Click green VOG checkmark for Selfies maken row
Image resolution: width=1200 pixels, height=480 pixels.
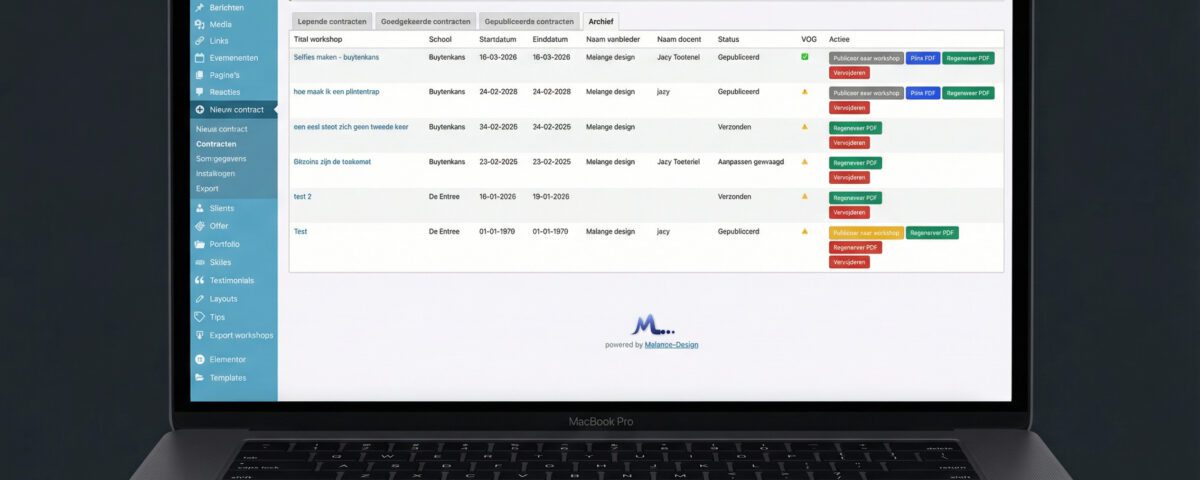point(805,57)
